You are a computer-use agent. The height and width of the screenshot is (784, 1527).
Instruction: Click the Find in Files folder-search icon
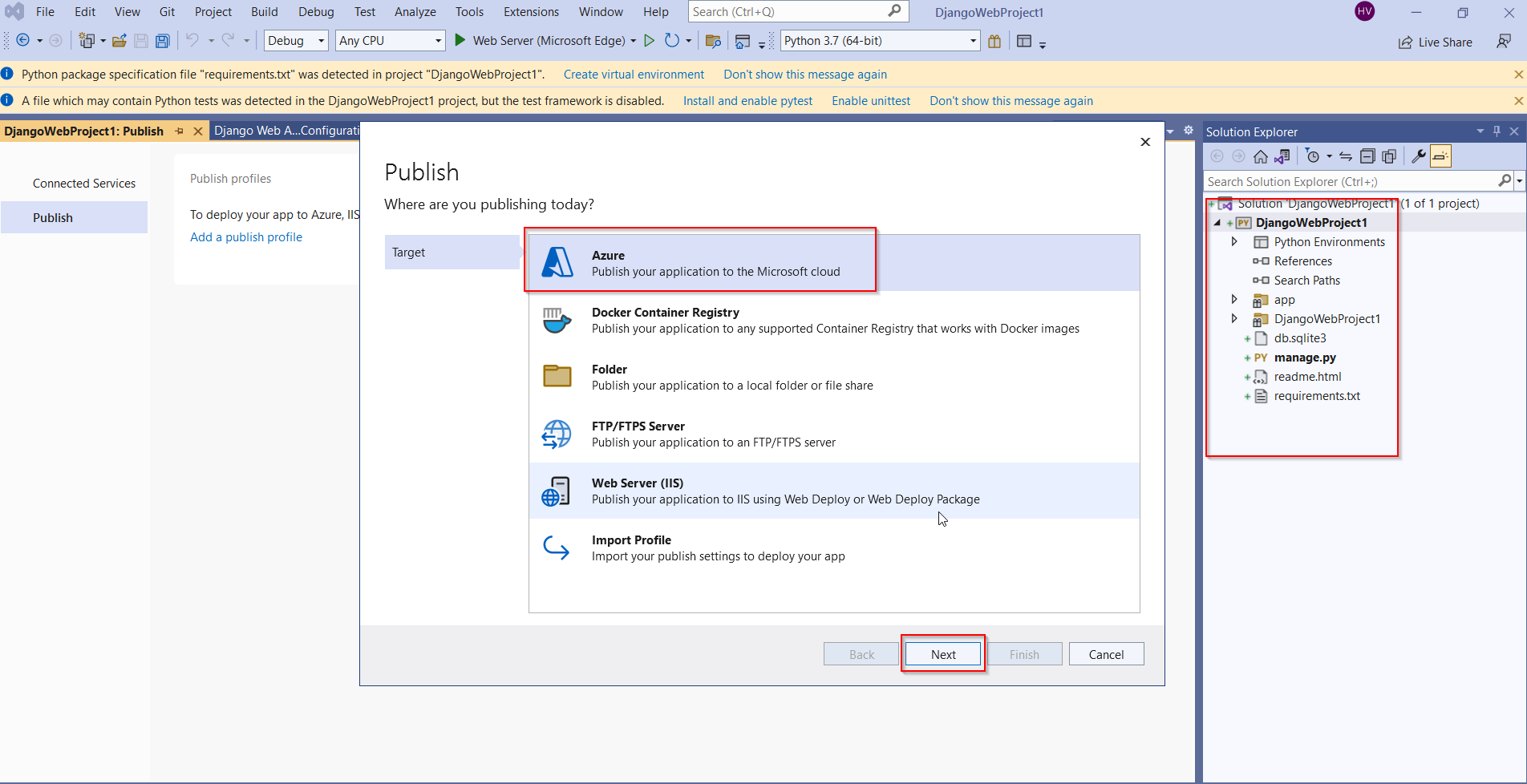[x=713, y=41]
